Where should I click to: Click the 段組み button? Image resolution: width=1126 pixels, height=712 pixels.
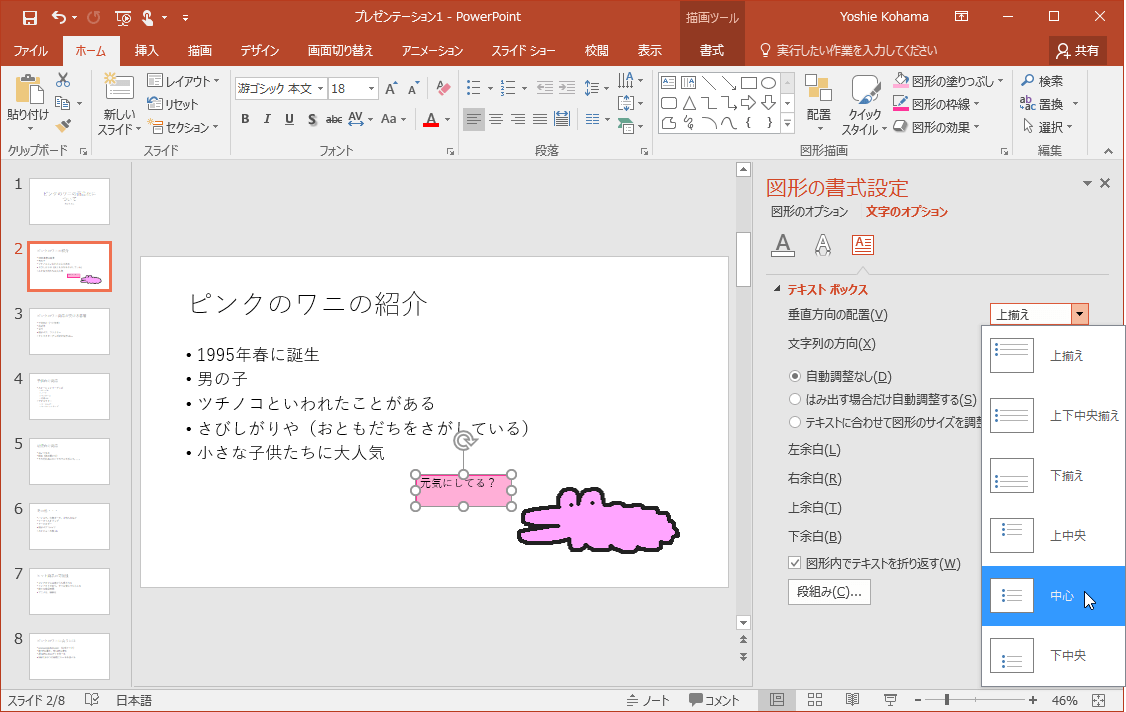point(828,592)
